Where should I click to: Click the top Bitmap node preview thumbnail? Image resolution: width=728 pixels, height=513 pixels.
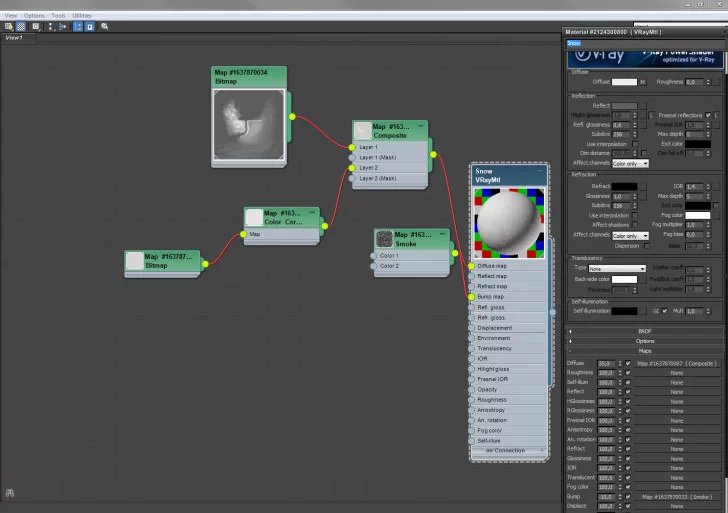[x=249, y=124]
